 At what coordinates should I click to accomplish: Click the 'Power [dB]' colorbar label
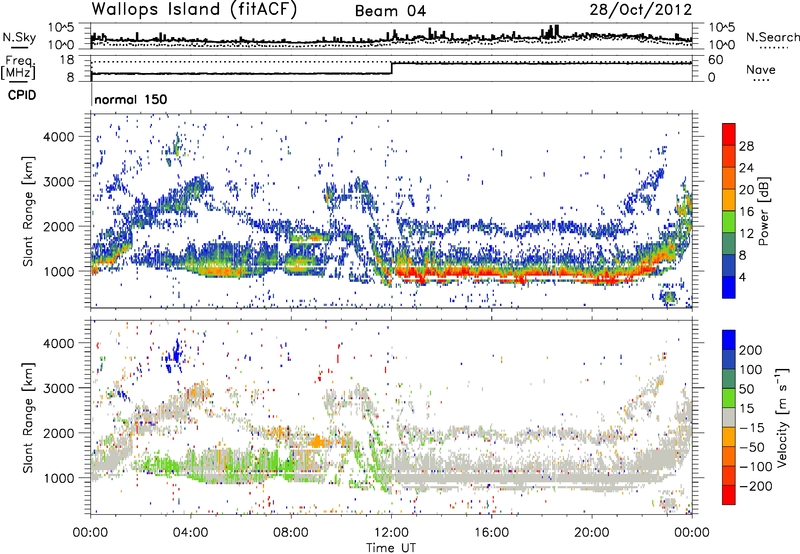tap(764, 211)
